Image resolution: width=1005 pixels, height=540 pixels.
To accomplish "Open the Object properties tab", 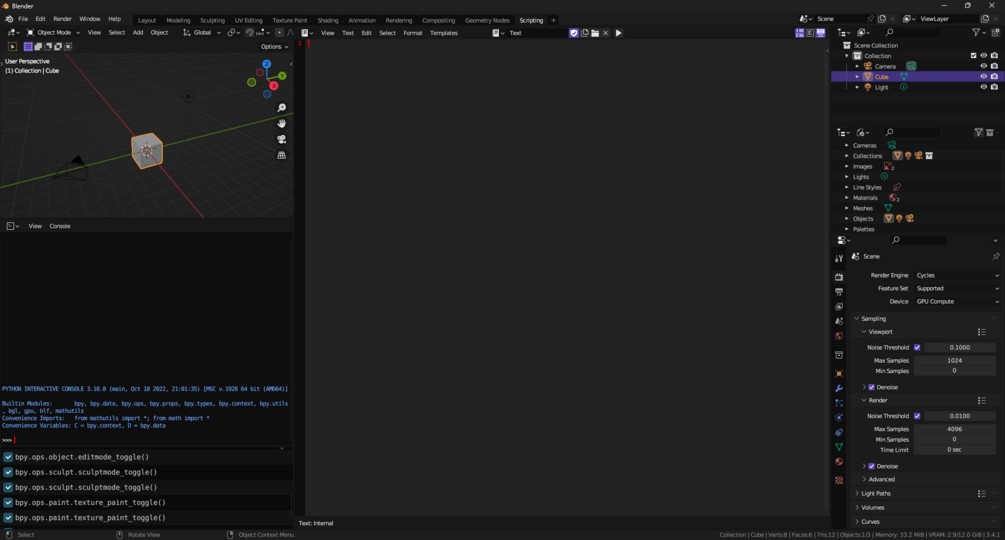I will [839, 373].
